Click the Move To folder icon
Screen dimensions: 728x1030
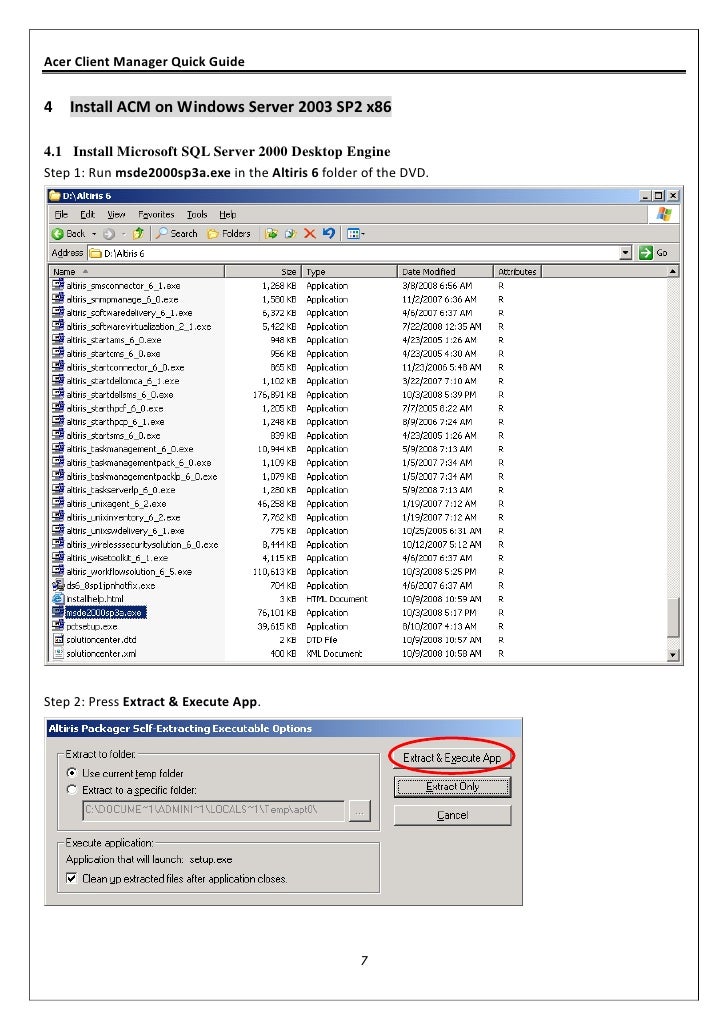point(271,234)
